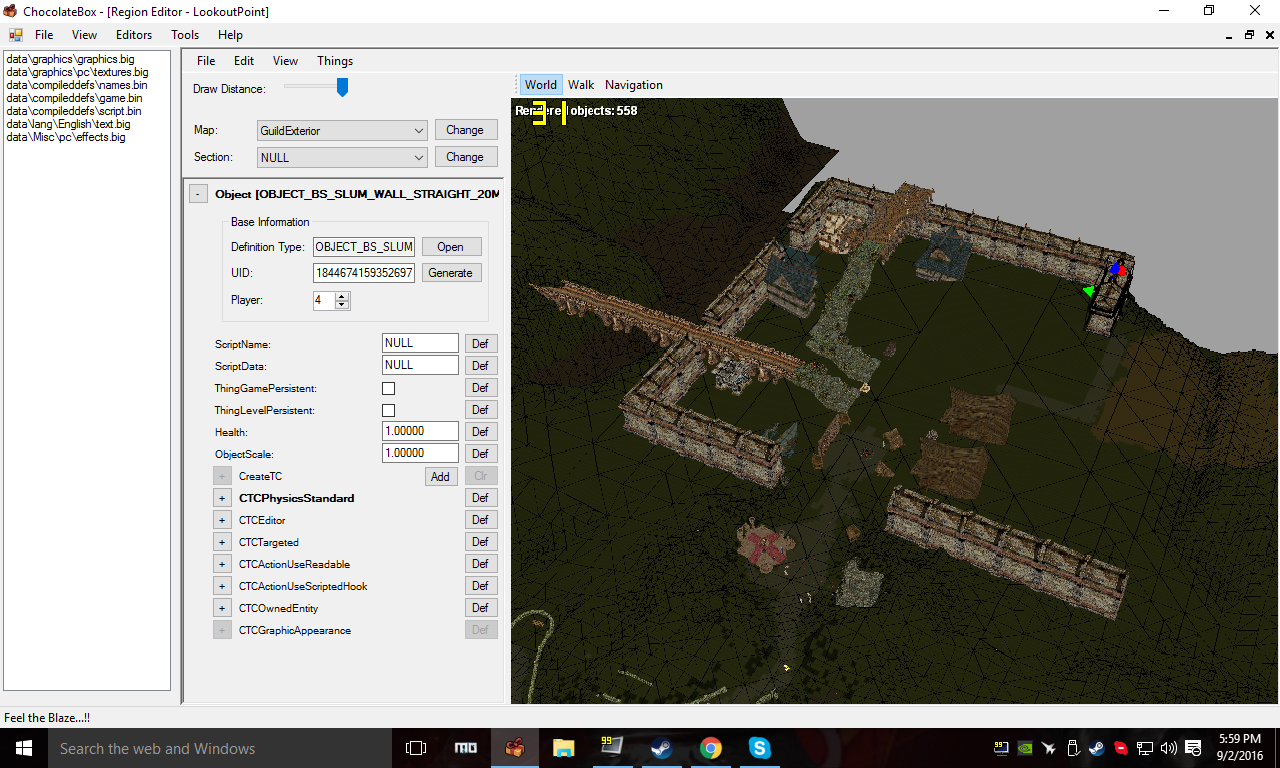
Task: Click the Windows Start button
Action: pos(23,748)
